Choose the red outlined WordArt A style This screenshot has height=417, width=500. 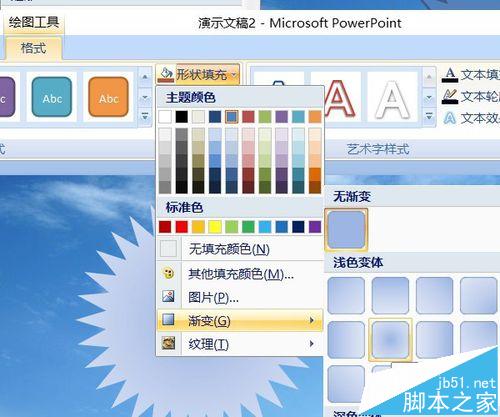click(336, 97)
